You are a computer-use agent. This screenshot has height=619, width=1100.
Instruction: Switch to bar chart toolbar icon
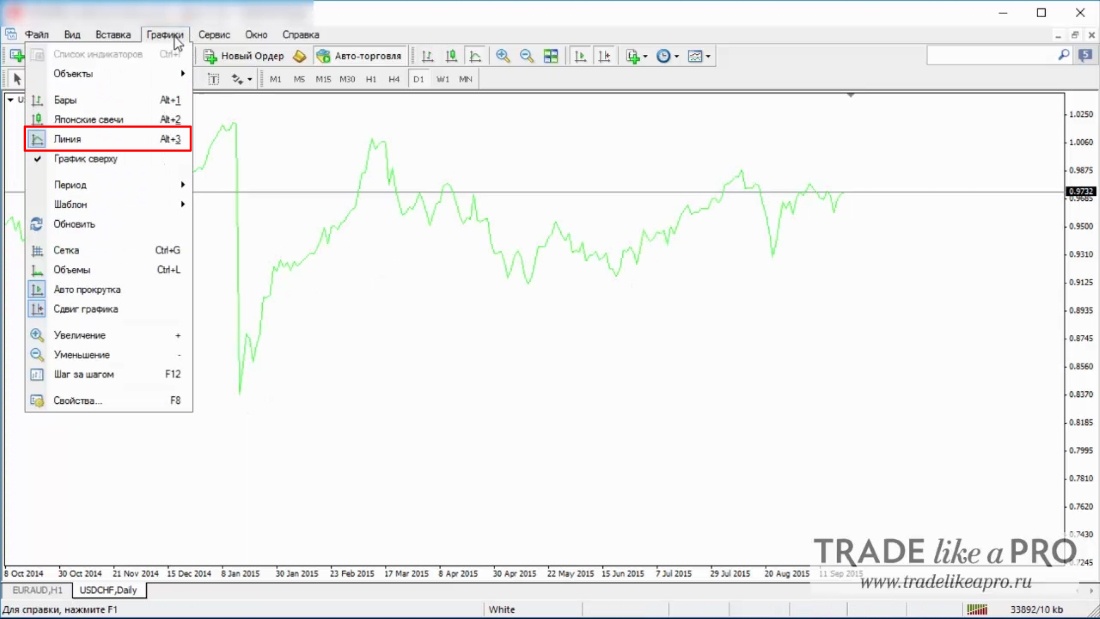point(427,56)
